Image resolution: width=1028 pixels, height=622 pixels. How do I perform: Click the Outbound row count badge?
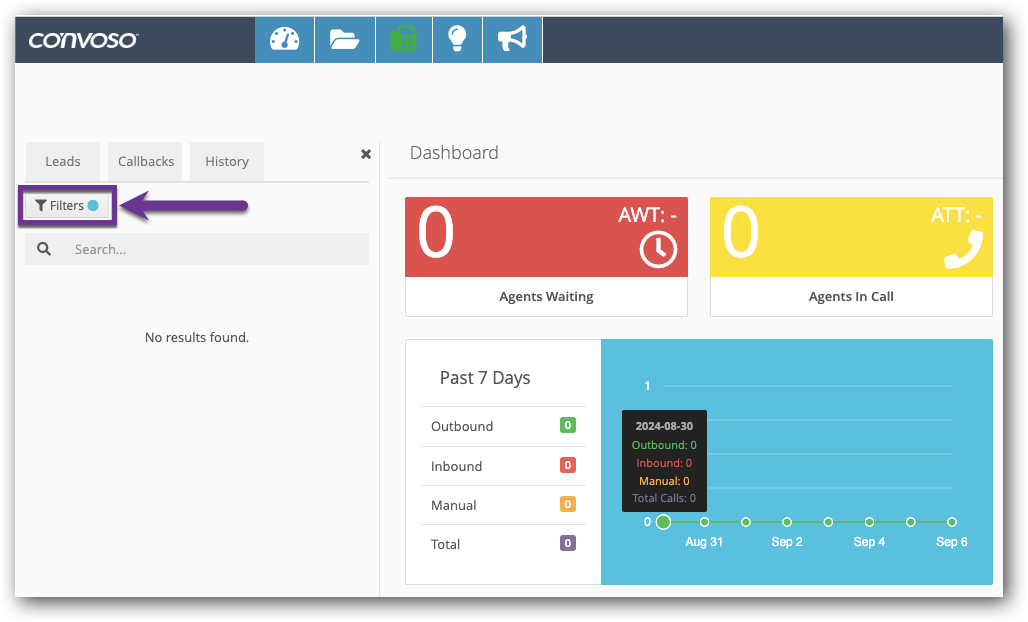568,425
